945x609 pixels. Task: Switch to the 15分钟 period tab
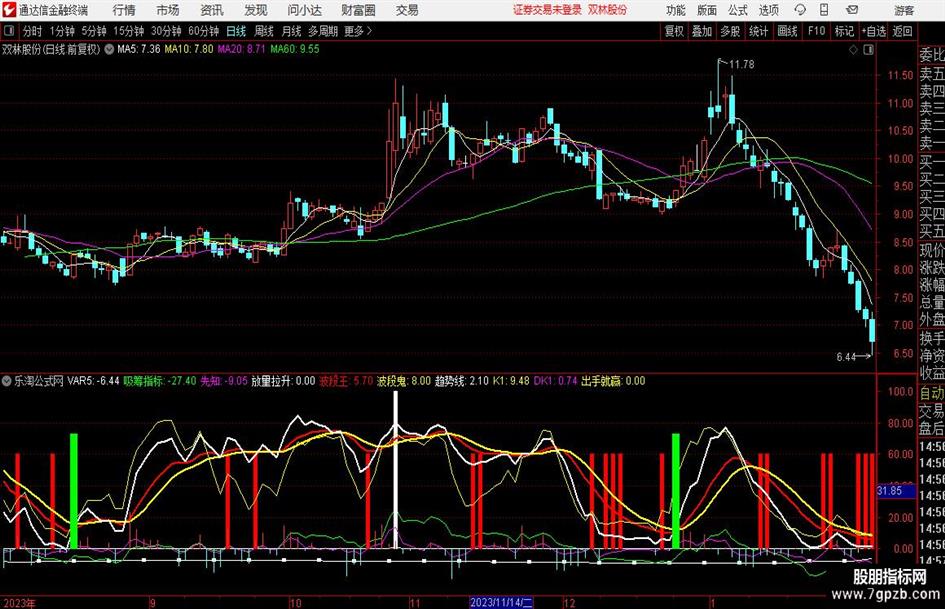tap(129, 31)
